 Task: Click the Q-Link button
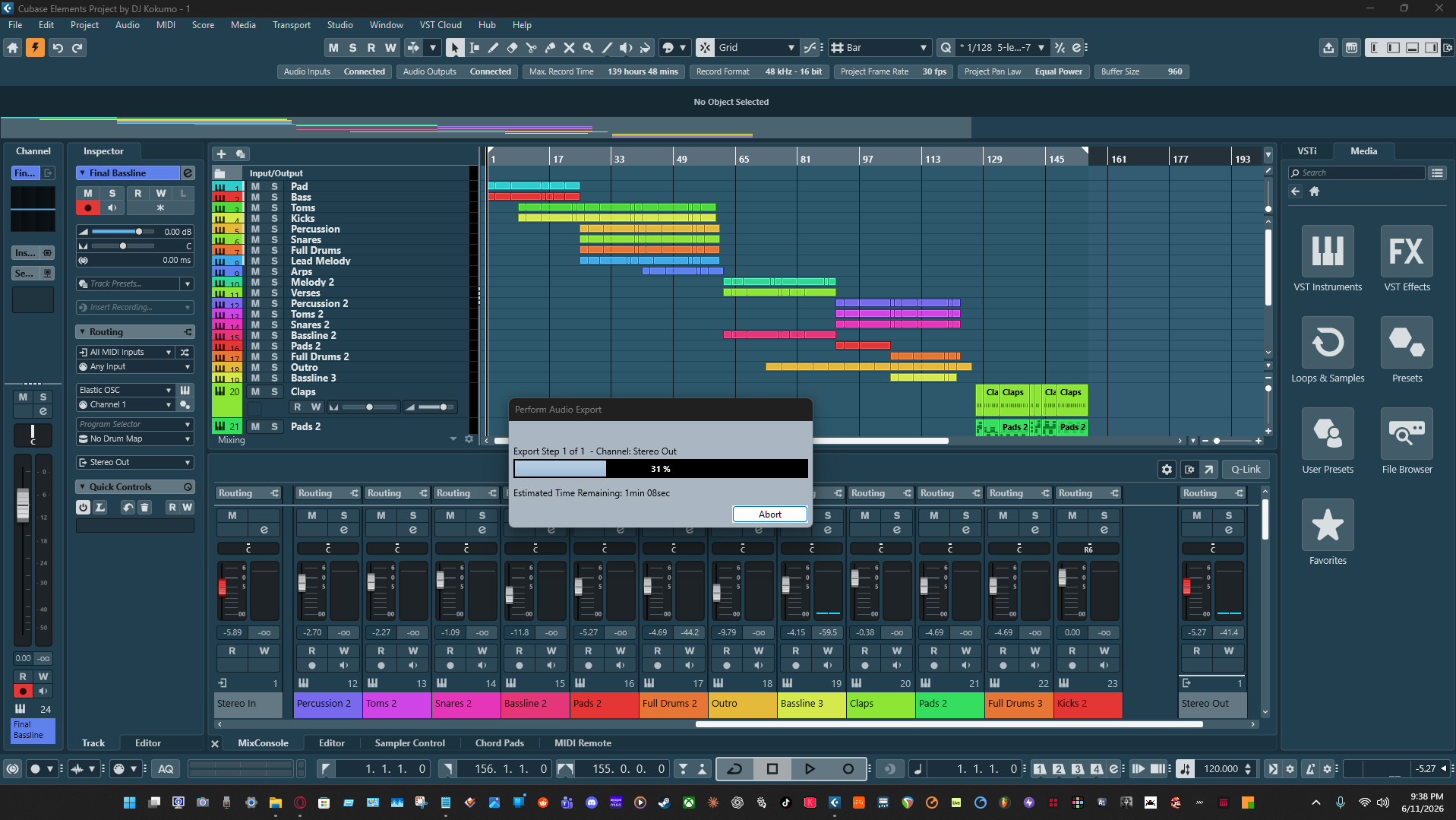click(x=1246, y=469)
